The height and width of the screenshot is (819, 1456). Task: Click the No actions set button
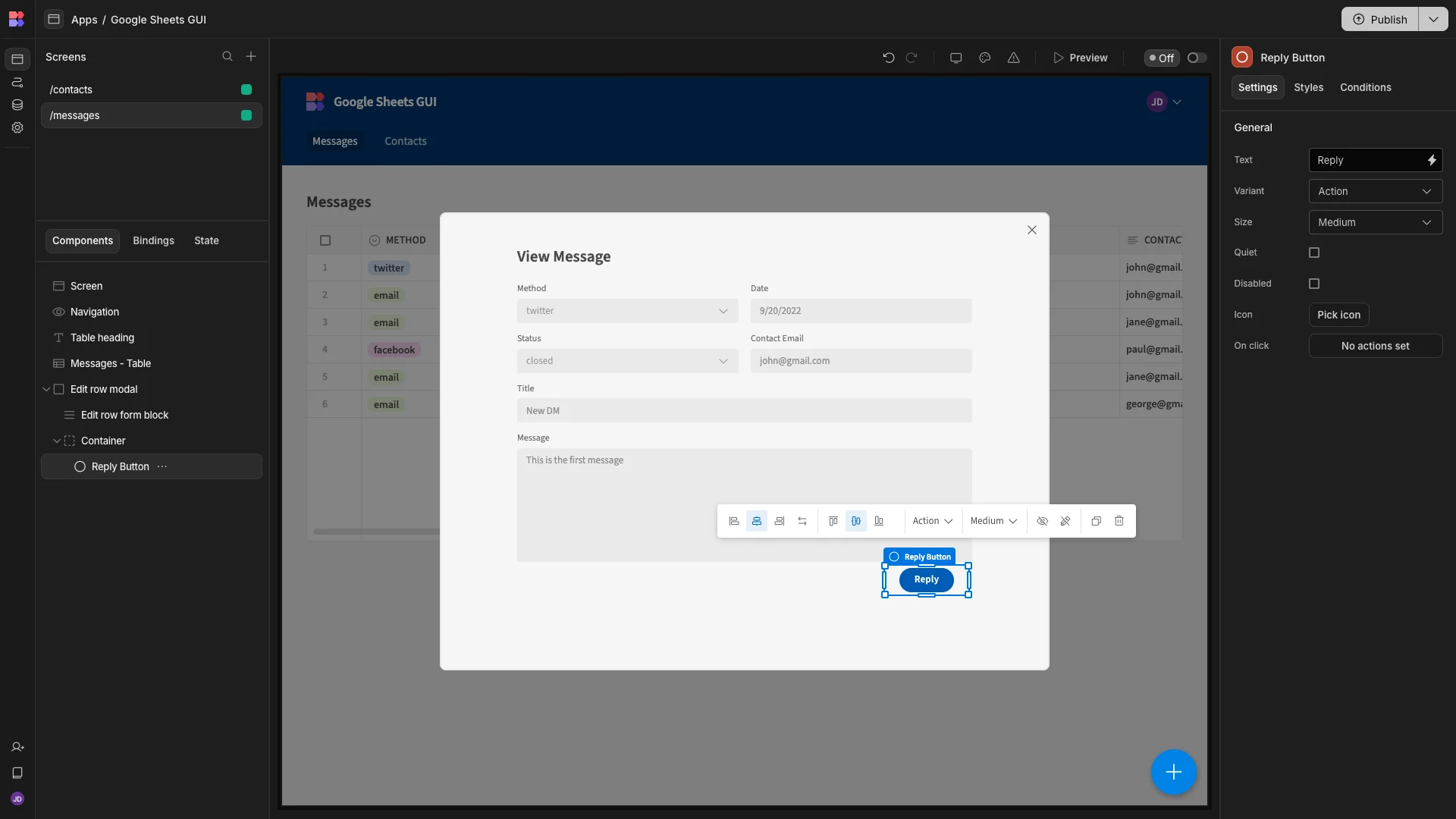coord(1375,346)
